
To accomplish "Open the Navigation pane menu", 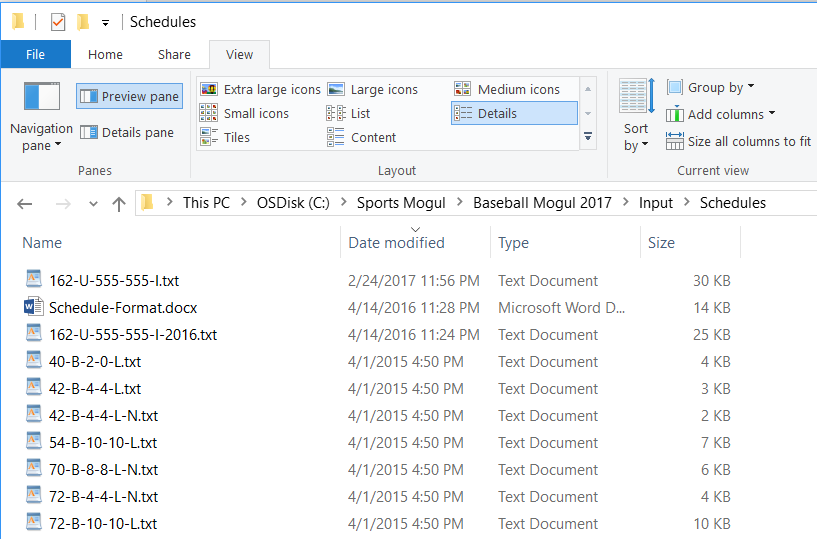I will pos(41,117).
